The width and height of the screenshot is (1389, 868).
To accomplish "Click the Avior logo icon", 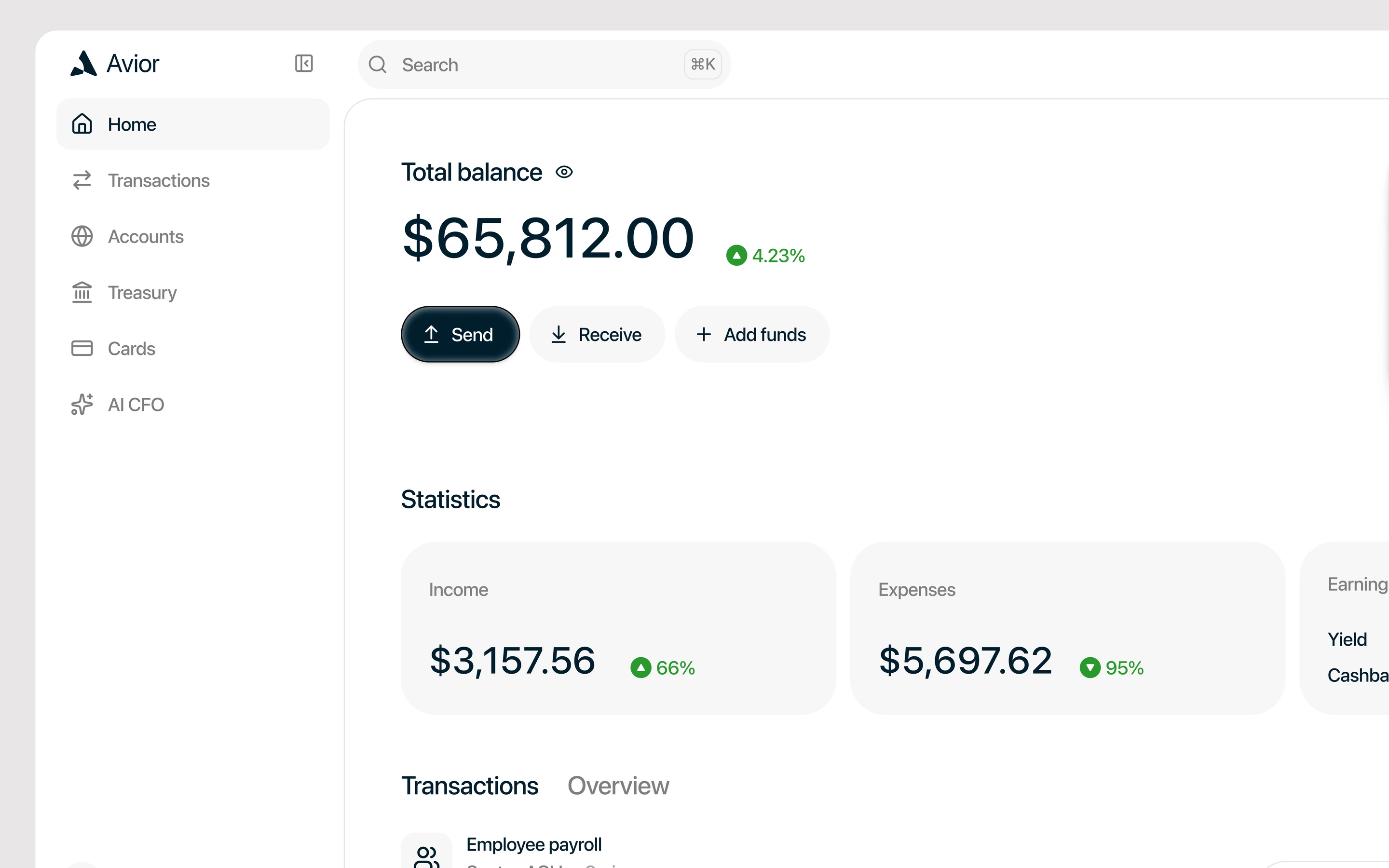I will 84,63.
